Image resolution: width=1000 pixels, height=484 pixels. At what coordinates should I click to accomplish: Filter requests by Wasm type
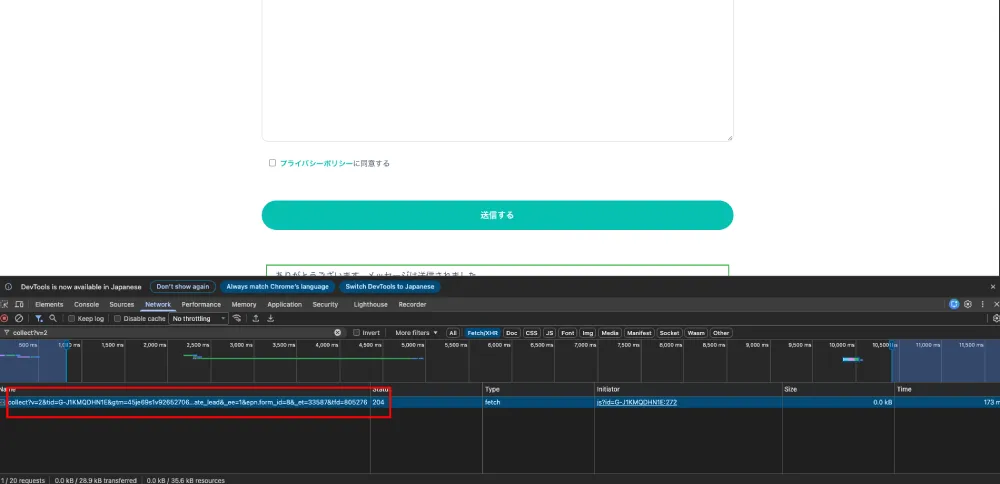696,333
